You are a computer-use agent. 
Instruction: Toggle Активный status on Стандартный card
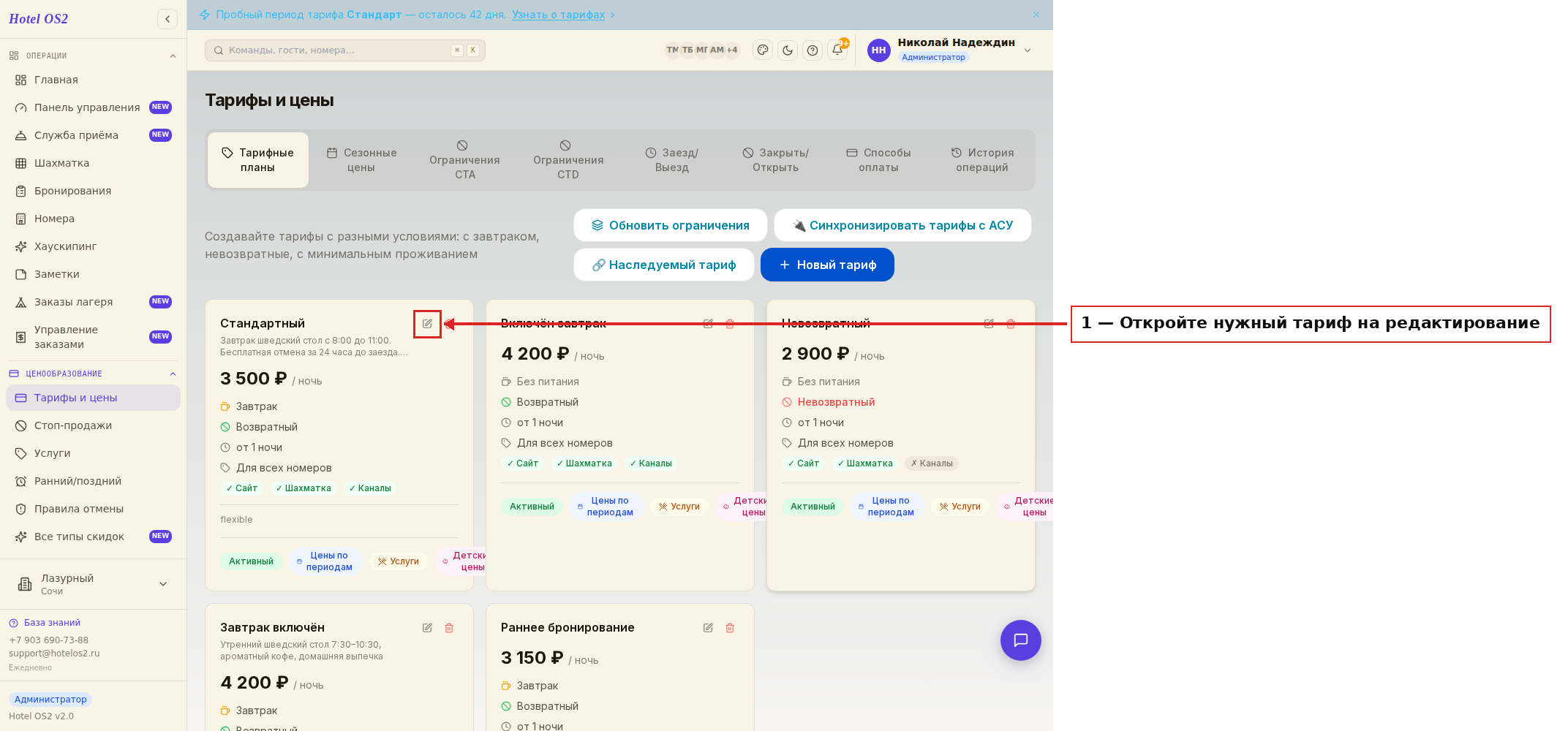coord(251,561)
